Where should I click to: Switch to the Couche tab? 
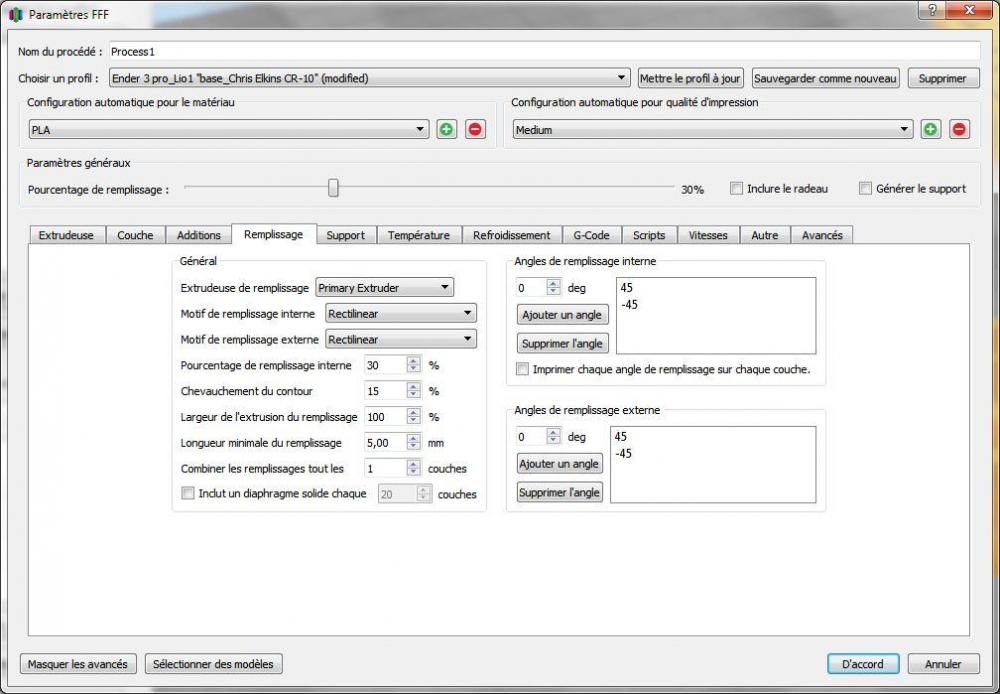tap(135, 235)
